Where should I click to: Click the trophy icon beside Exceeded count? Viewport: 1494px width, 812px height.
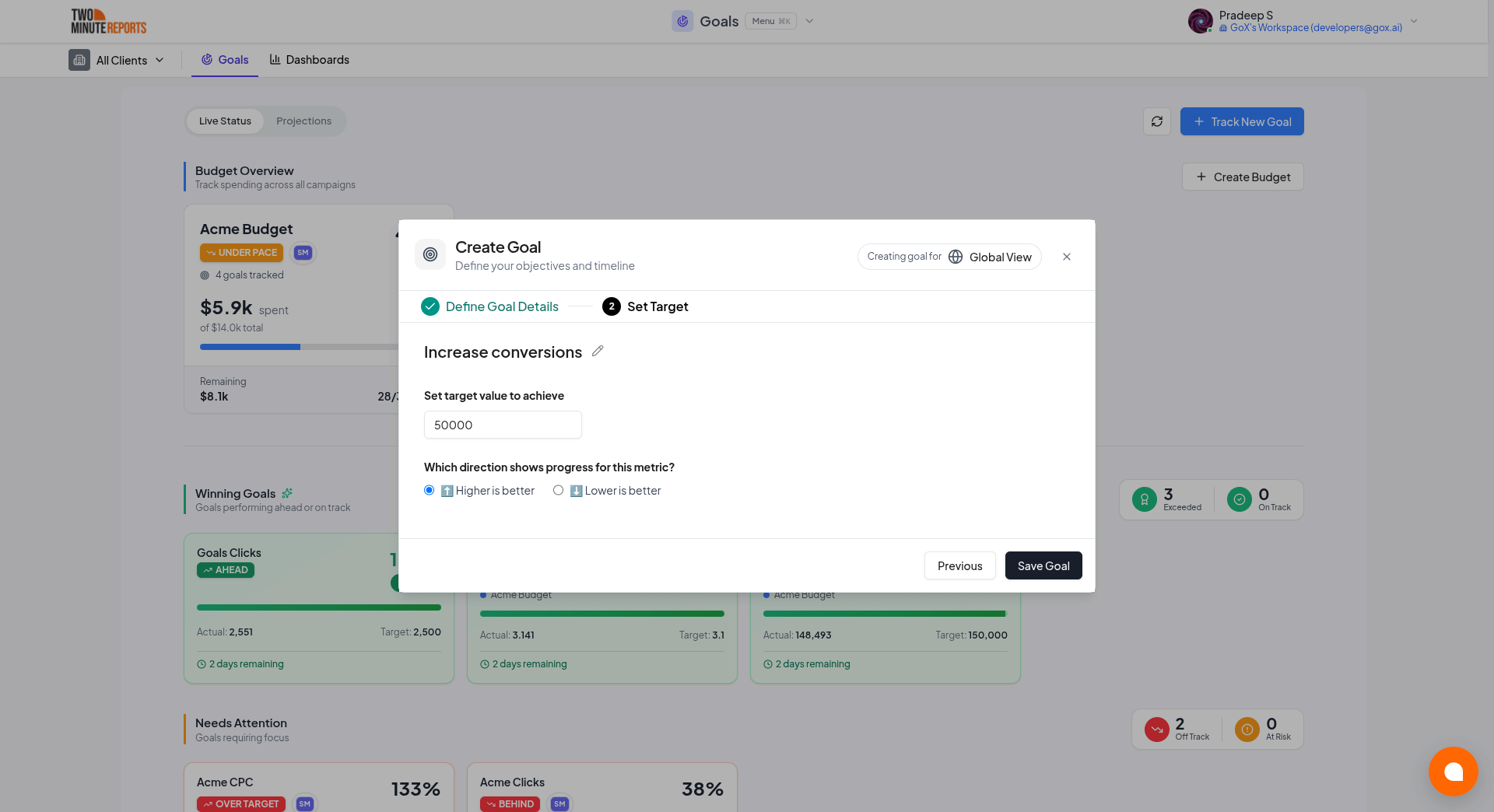[x=1144, y=499]
